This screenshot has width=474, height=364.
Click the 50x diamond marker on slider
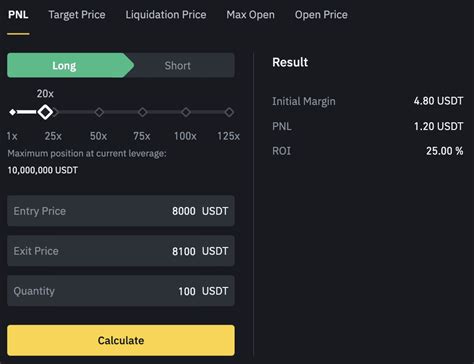pyautogui.click(x=99, y=112)
